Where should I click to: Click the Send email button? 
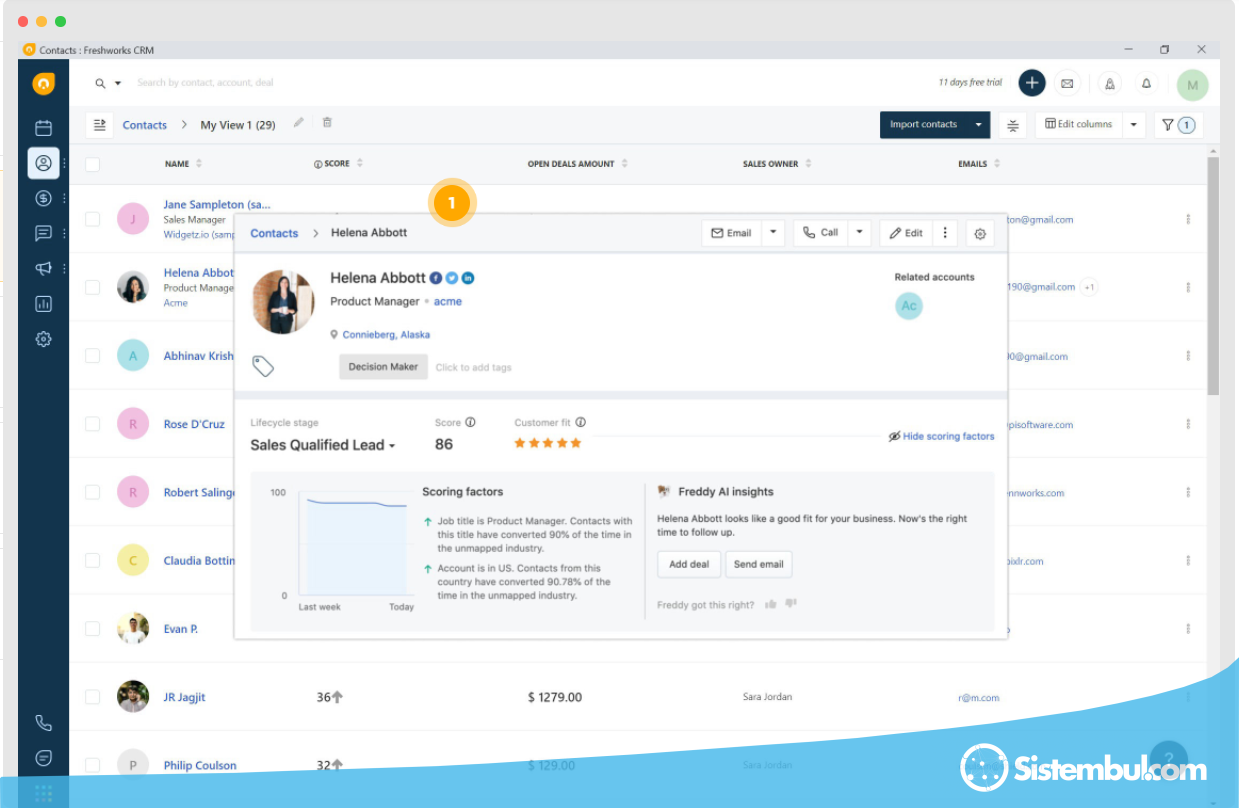759,564
